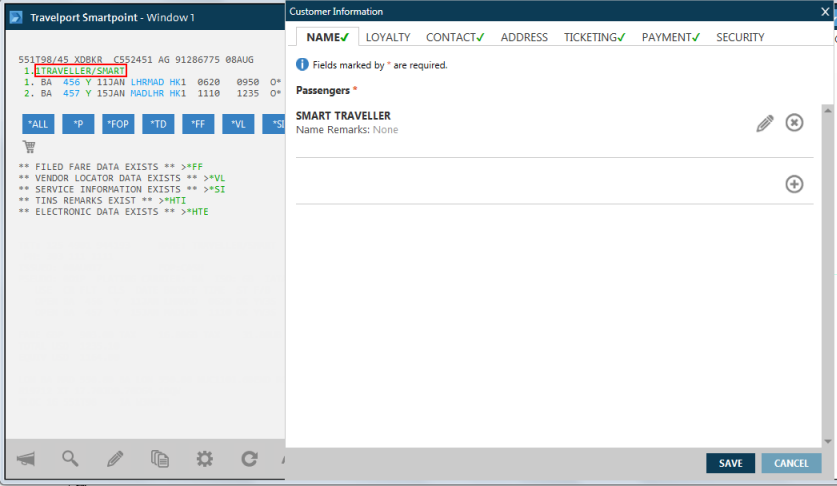Click the shopping cart icon
Image resolution: width=837 pixels, height=486 pixels.
[x=28, y=147]
